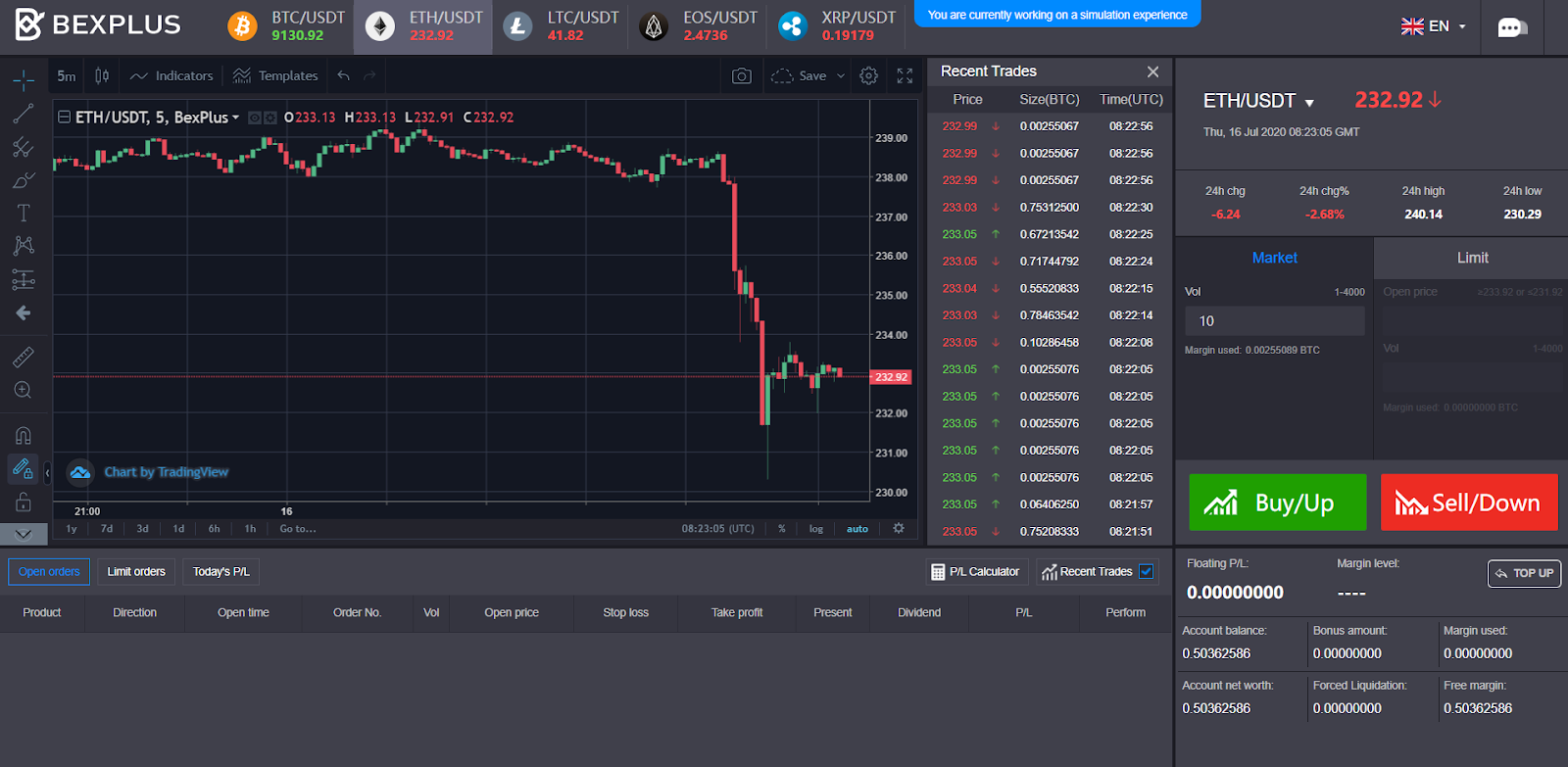
Task: Show the Open orders tab
Action: point(49,572)
